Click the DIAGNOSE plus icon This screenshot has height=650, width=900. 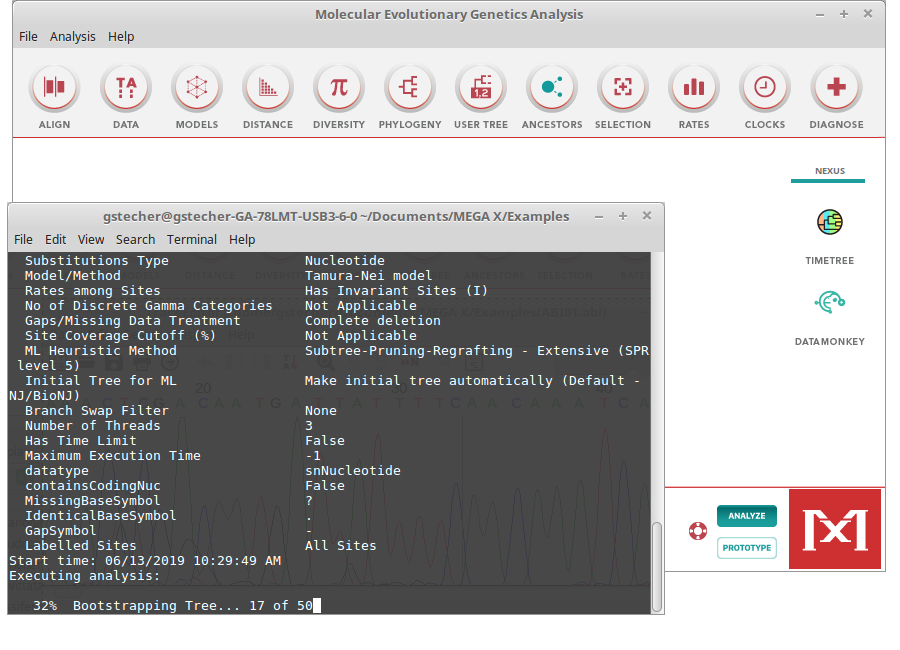(x=837, y=88)
